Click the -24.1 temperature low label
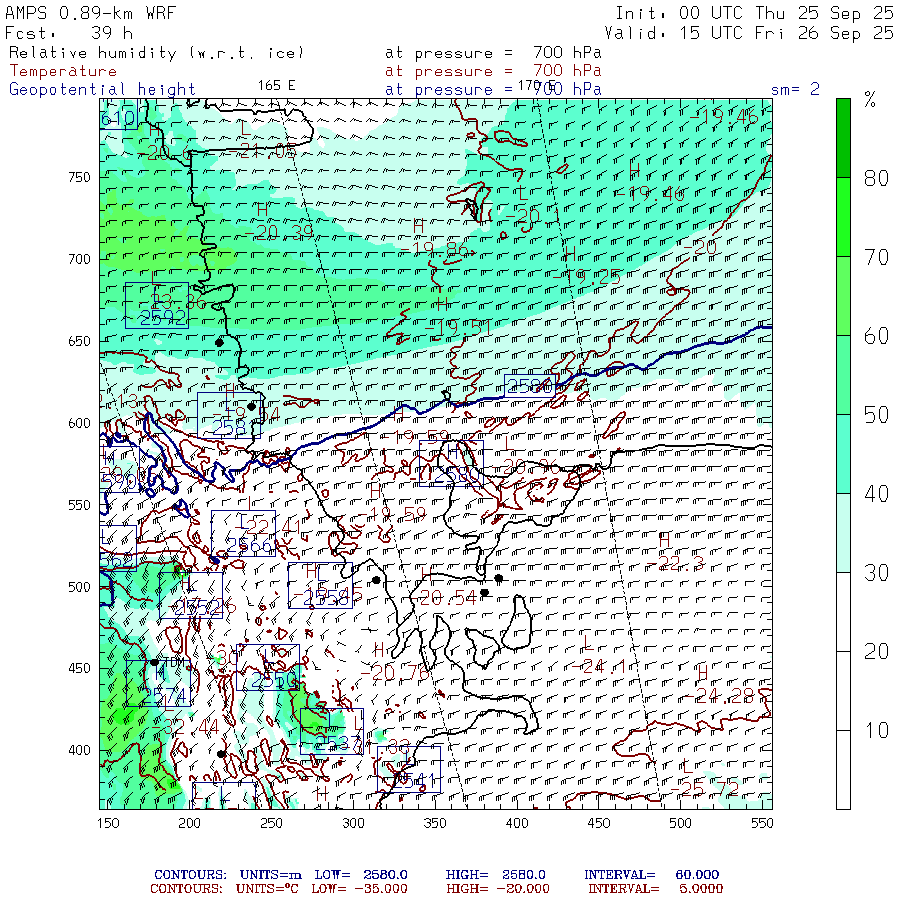Image resolution: width=900 pixels, height=900 pixels. tap(599, 666)
